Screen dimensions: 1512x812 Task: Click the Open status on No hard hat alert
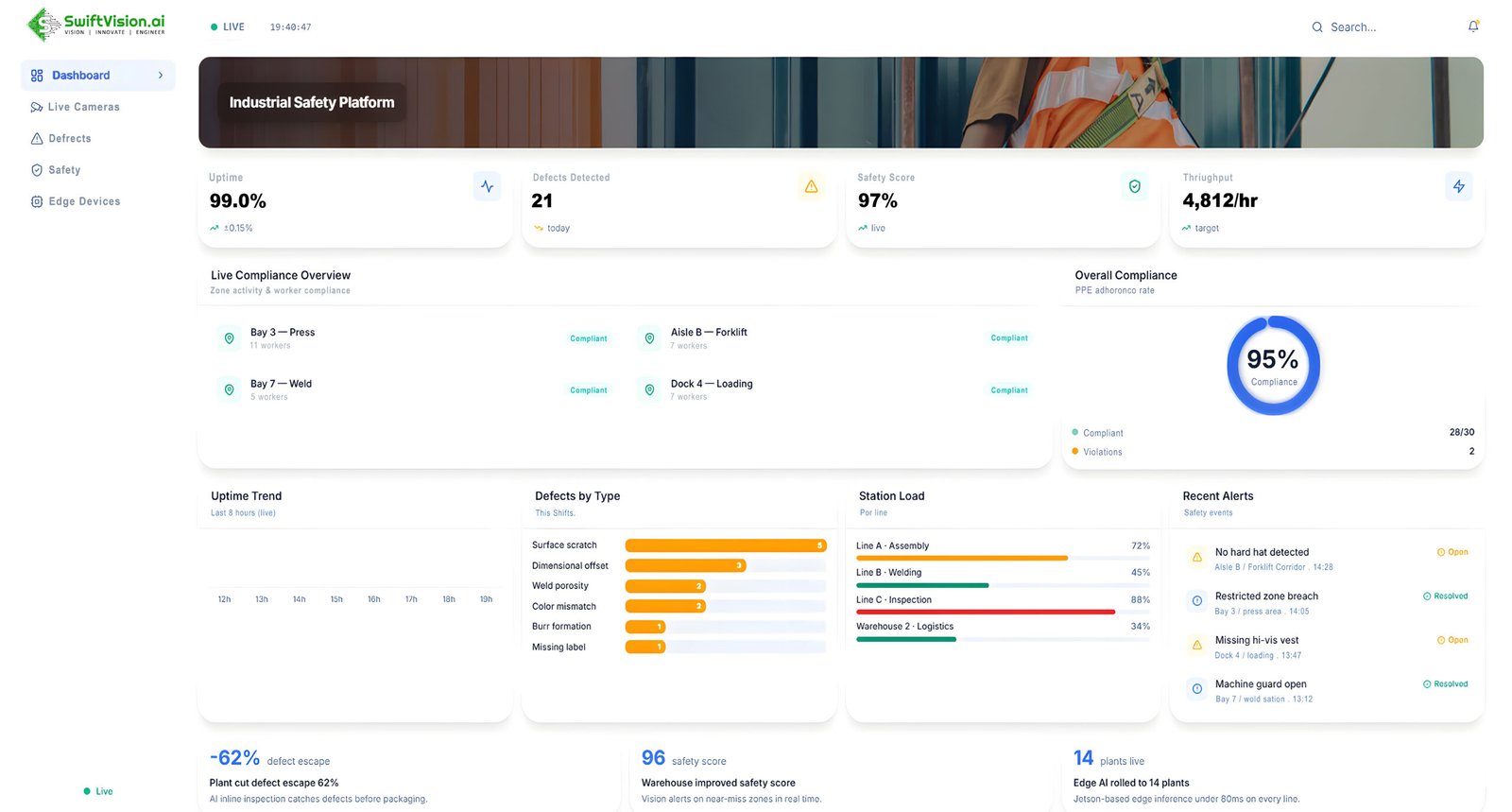click(1452, 552)
